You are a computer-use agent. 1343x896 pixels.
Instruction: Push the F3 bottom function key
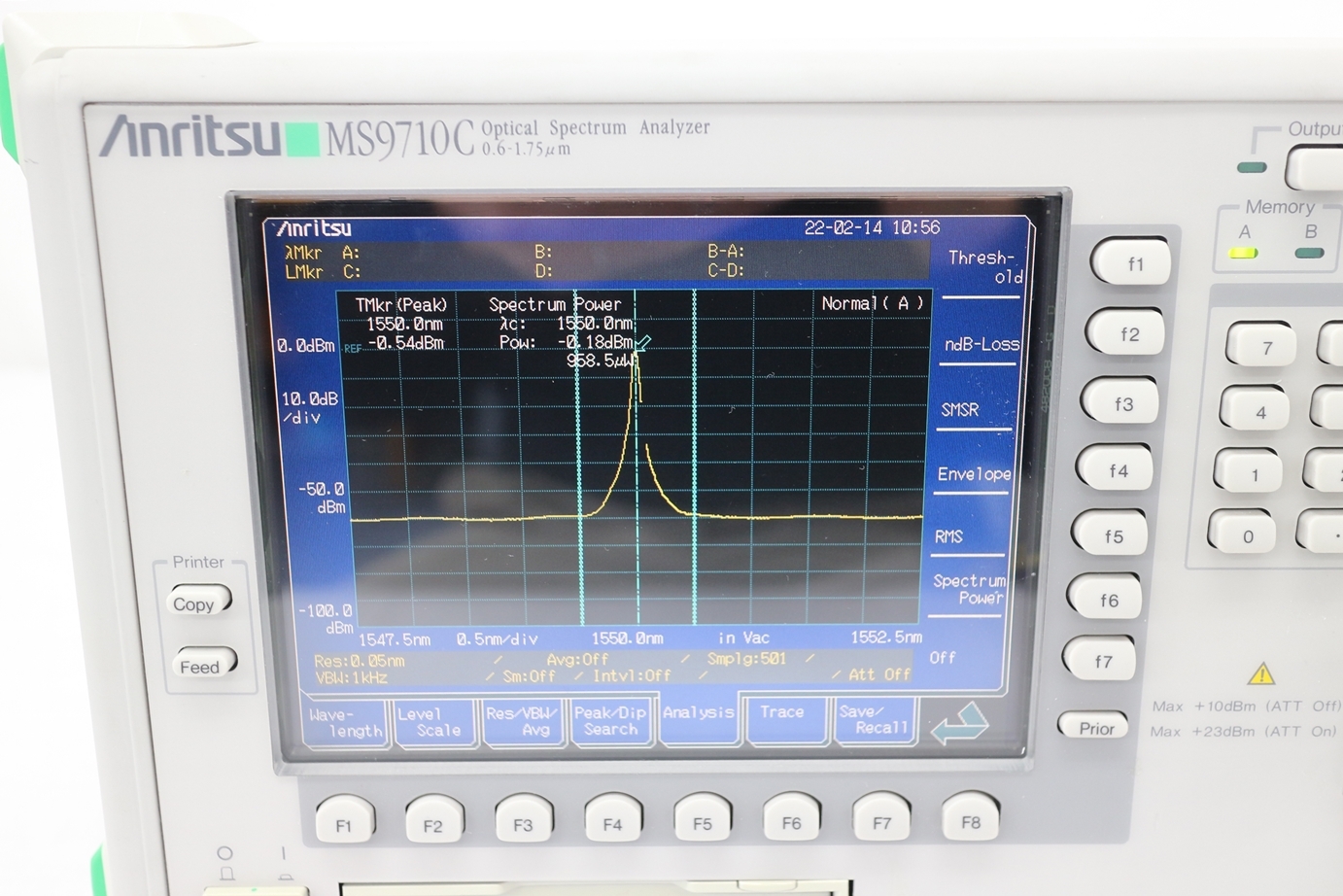click(524, 819)
